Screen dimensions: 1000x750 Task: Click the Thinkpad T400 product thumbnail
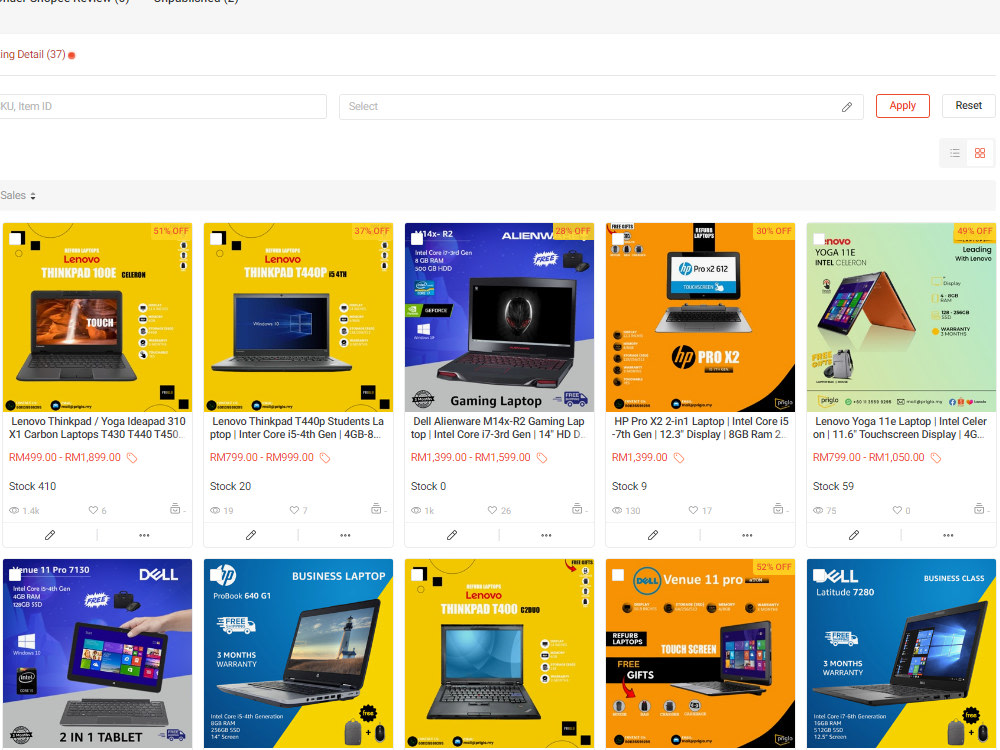(499, 653)
